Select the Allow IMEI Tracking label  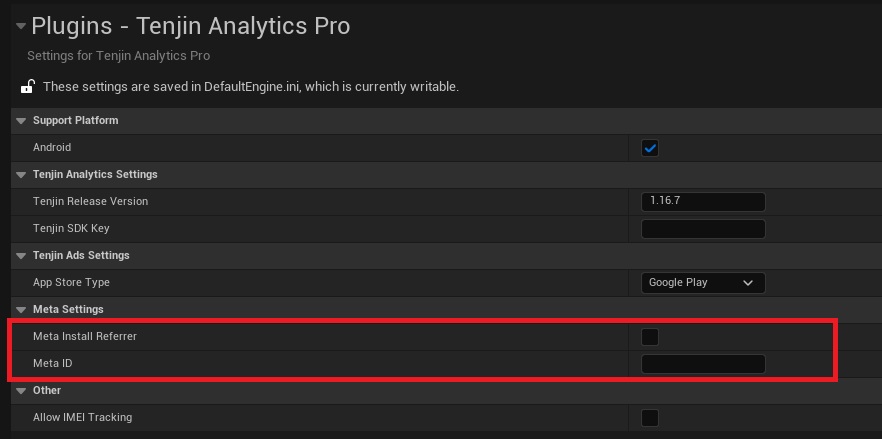(83, 418)
